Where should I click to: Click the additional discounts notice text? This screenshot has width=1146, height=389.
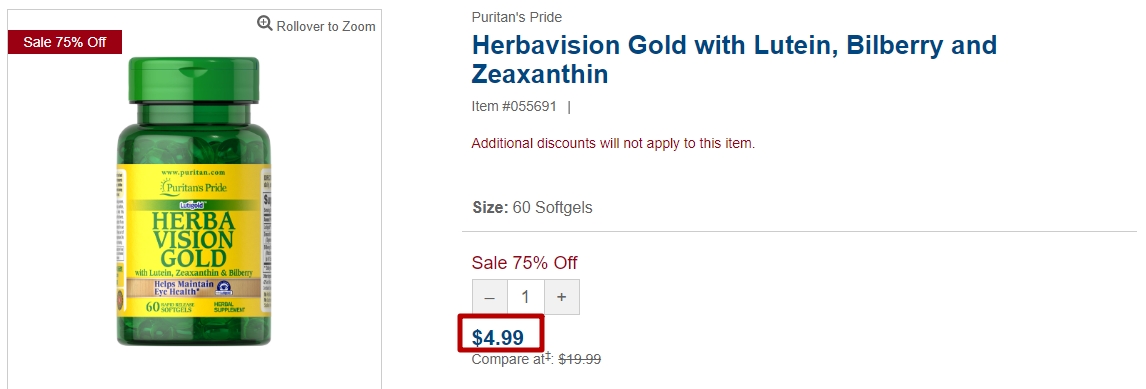[613, 143]
